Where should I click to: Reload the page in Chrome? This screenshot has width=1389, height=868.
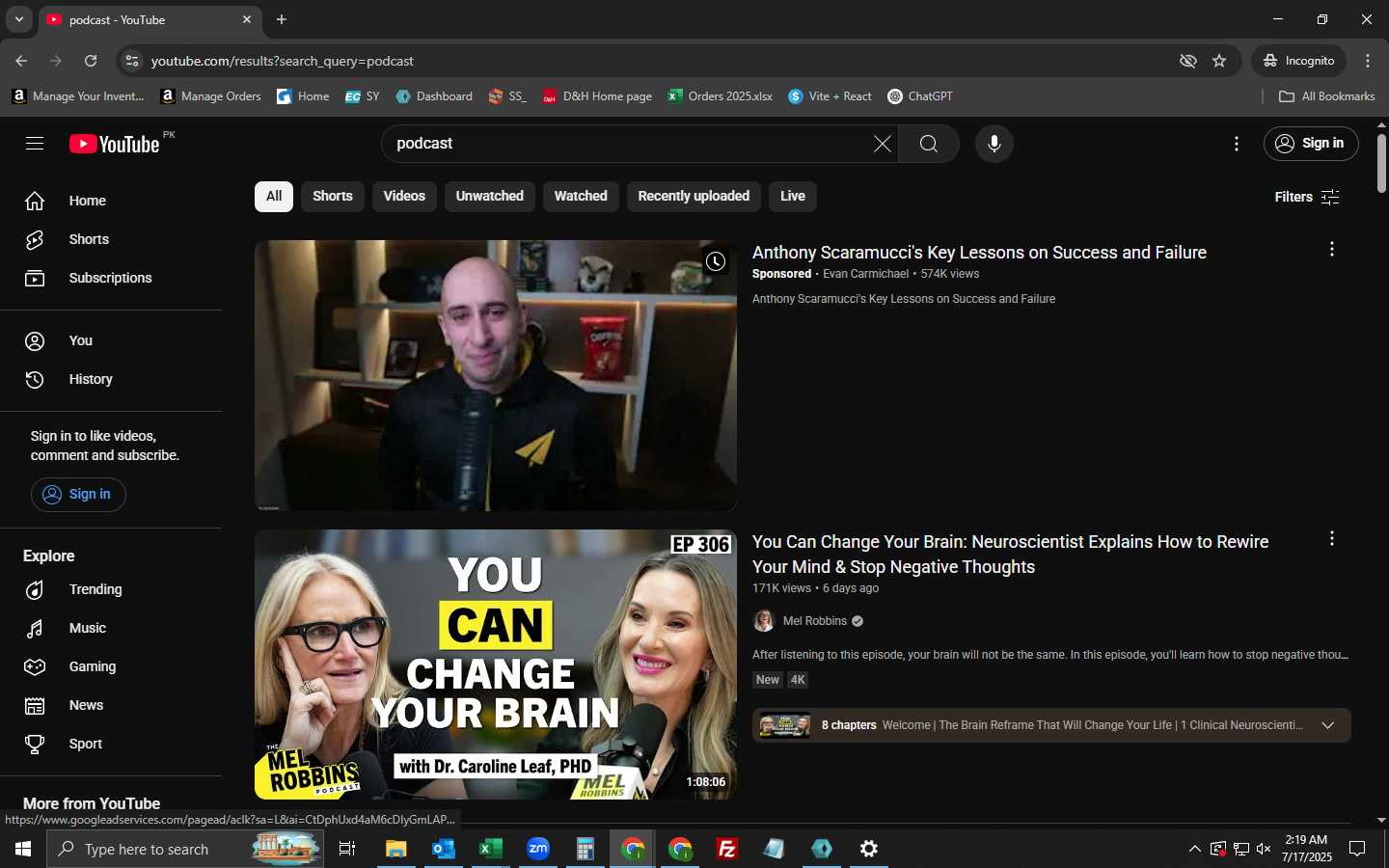pyautogui.click(x=91, y=61)
